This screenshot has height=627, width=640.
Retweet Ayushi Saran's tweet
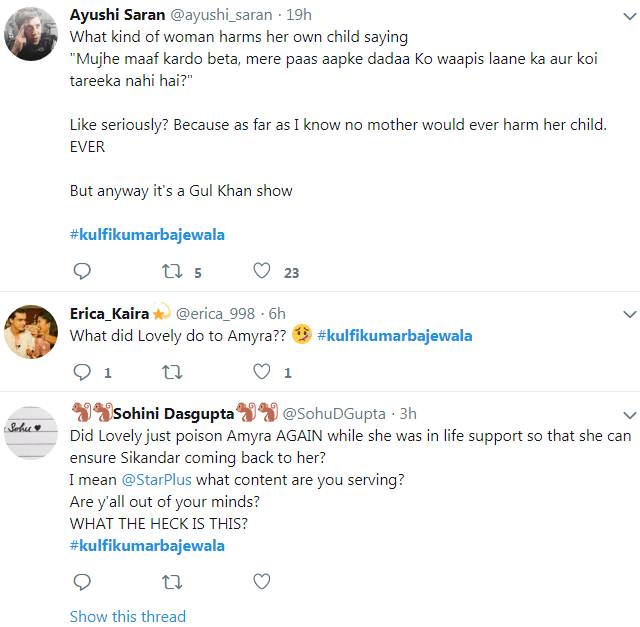(x=172, y=271)
